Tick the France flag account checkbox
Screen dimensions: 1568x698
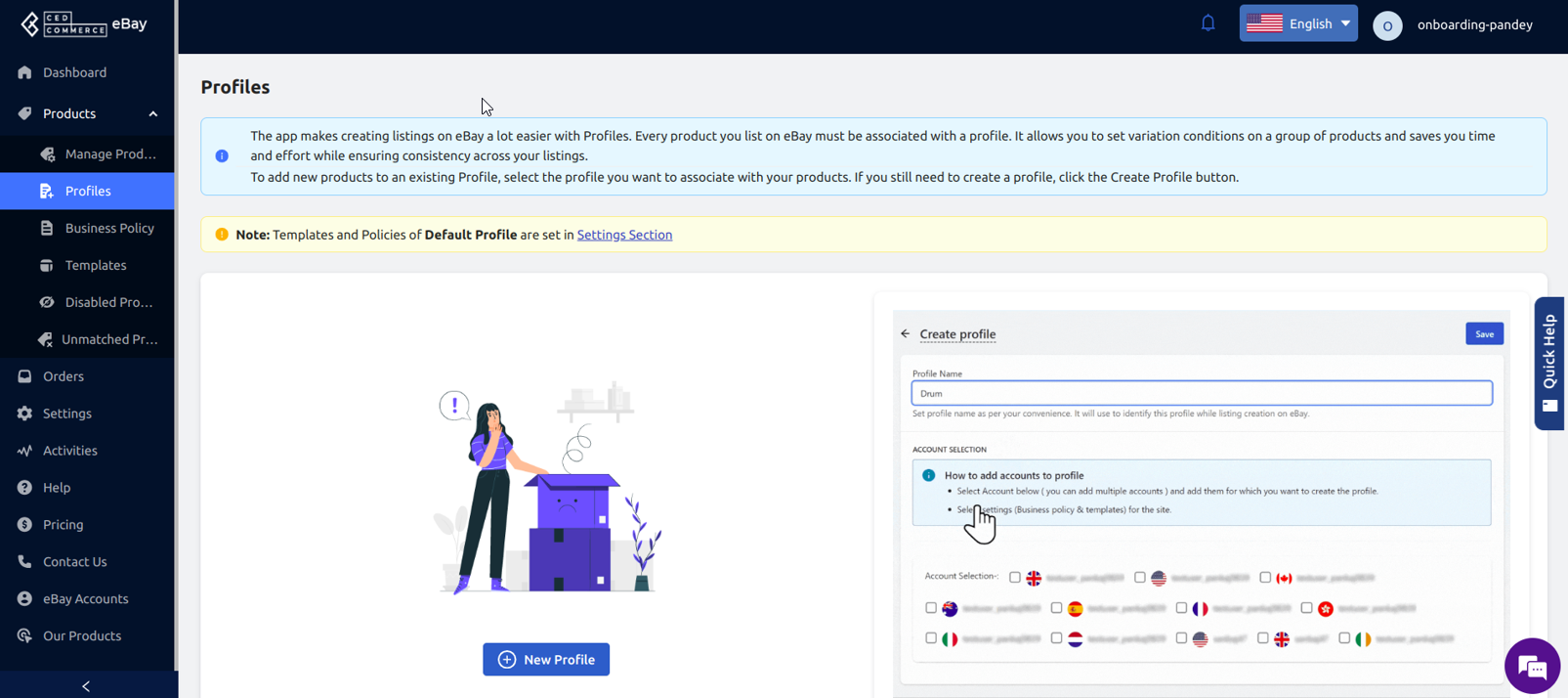click(x=1181, y=608)
